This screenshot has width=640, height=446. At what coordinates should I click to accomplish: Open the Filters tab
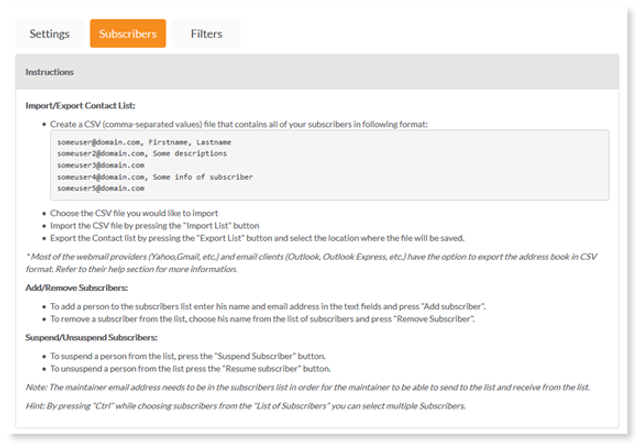tap(207, 33)
